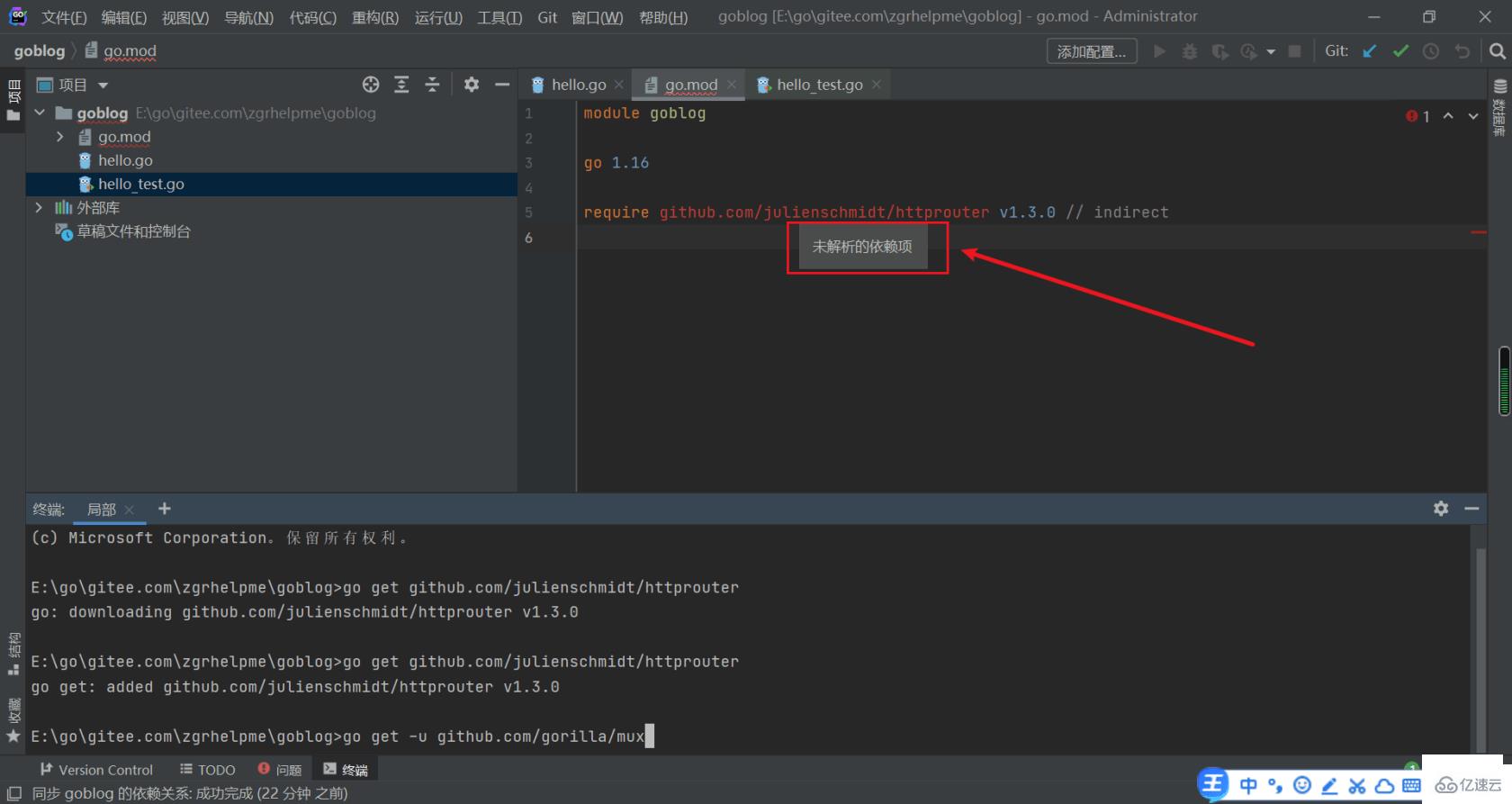Open the 重构 menu

coord(374,17)
